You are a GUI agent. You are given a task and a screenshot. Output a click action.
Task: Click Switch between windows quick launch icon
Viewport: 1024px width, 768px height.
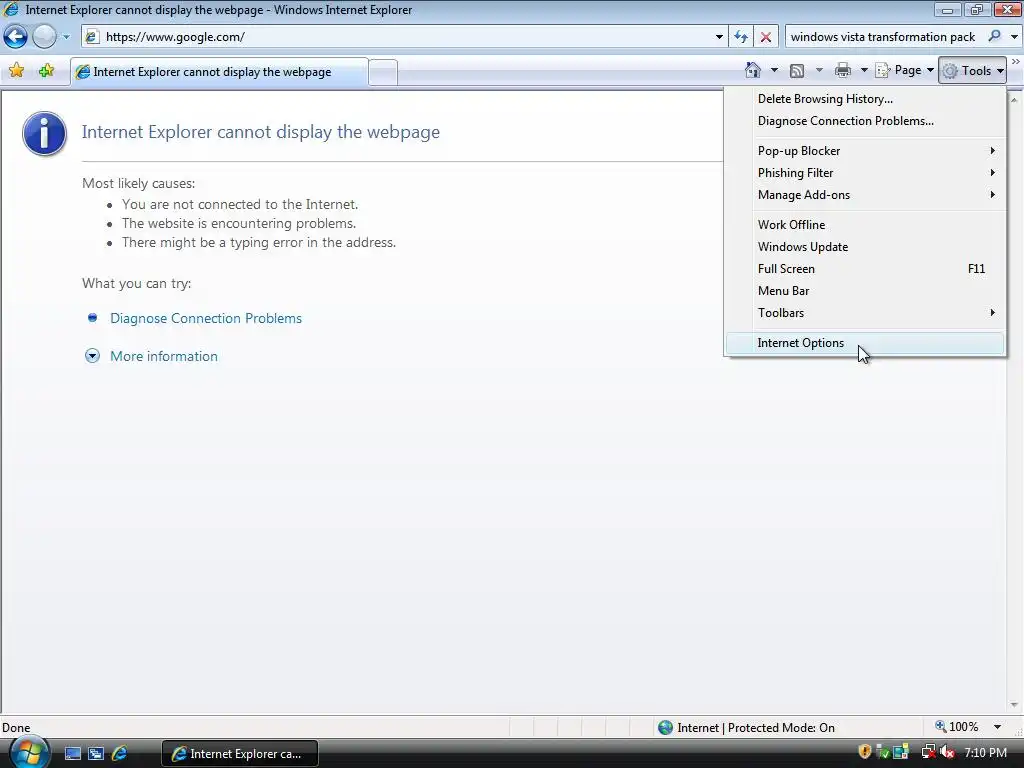coord(96,754)
